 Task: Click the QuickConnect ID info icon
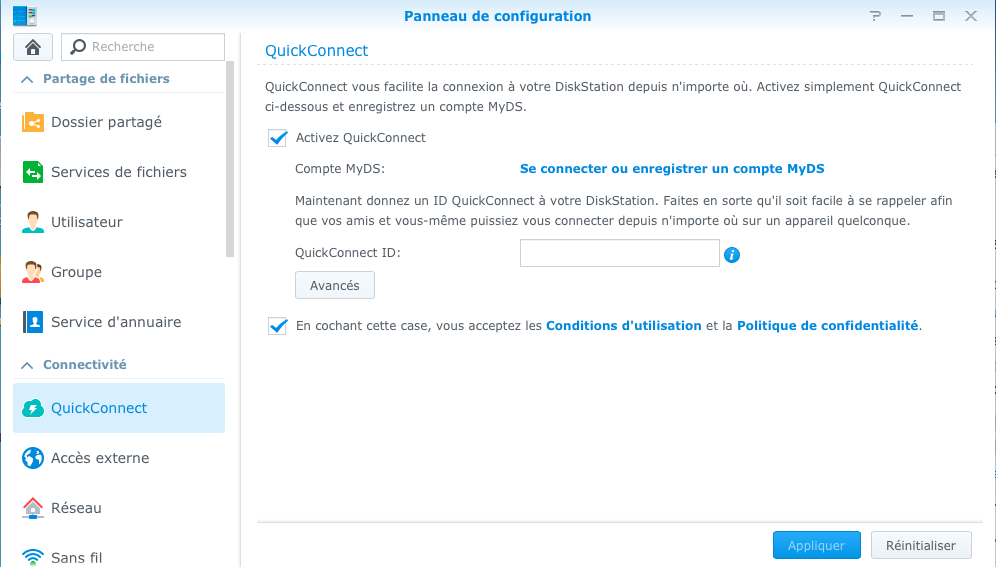pos(732,255)
